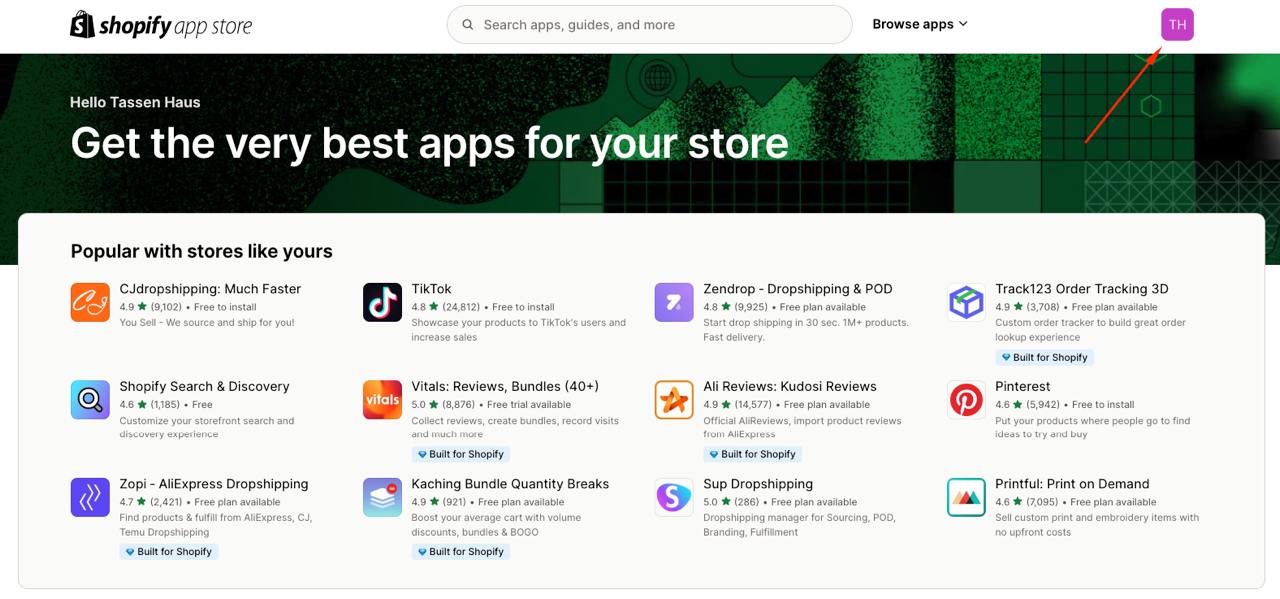Open the CJdropshipping app icon
The width and height of the screenshot is (1280, 599).
click(90, 301)
